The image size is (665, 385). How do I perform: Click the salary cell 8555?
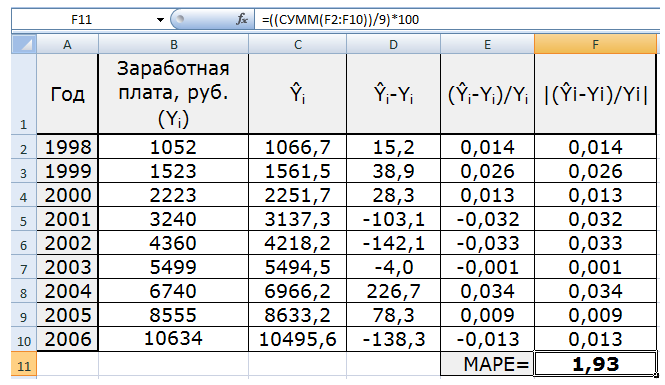click(173, 315)
